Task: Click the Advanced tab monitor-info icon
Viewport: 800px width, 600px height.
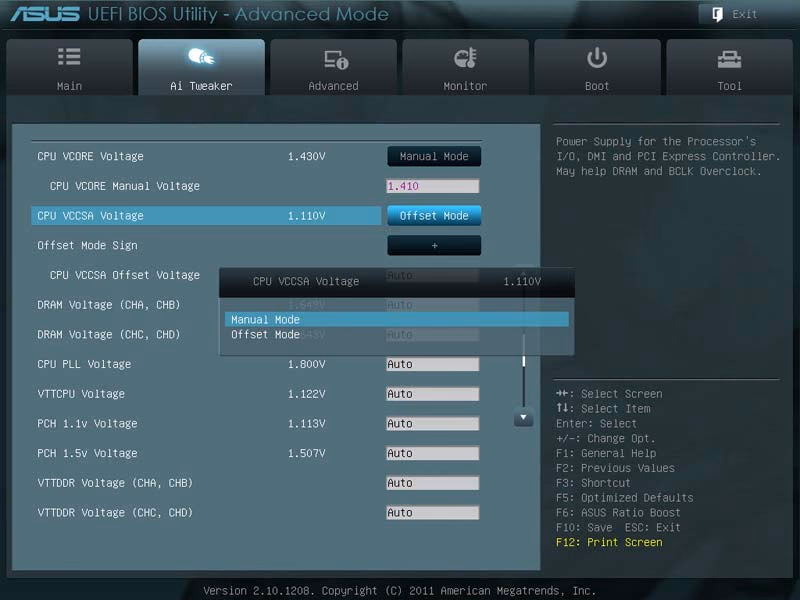Action: [x=336, y=59]
